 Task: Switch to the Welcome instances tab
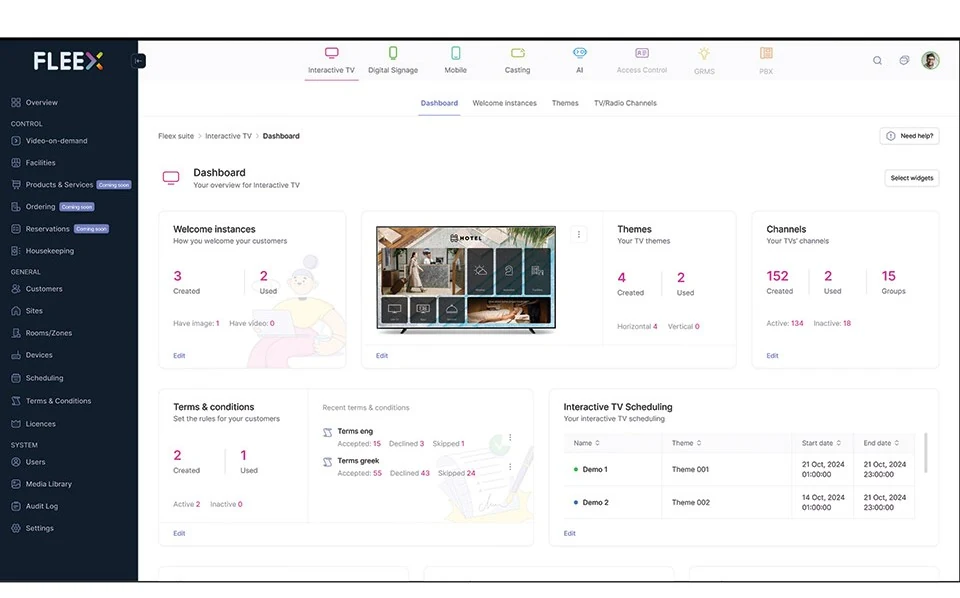click(504, 103)
